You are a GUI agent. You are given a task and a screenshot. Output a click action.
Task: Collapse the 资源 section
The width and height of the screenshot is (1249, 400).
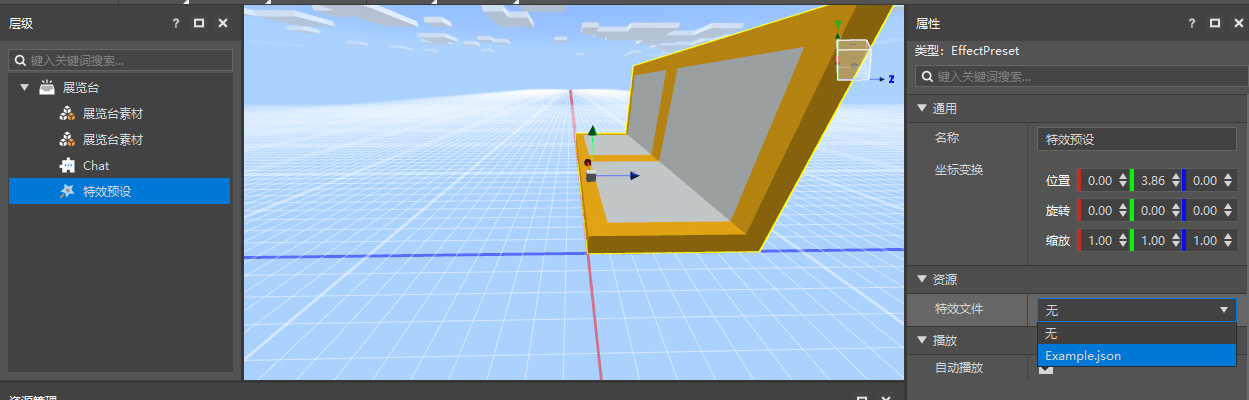click(922, 279)
